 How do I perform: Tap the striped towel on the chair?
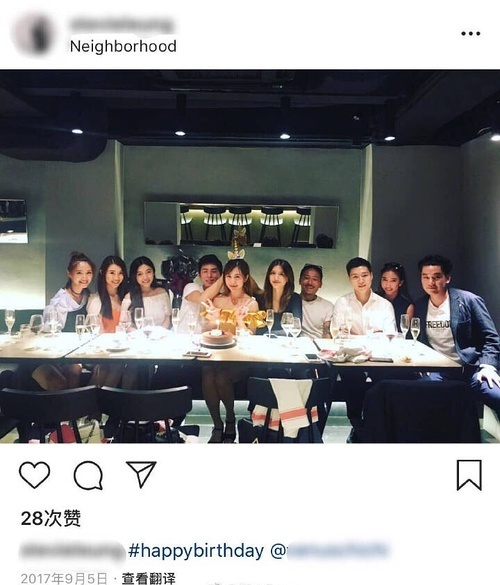[x=287, y=407]
